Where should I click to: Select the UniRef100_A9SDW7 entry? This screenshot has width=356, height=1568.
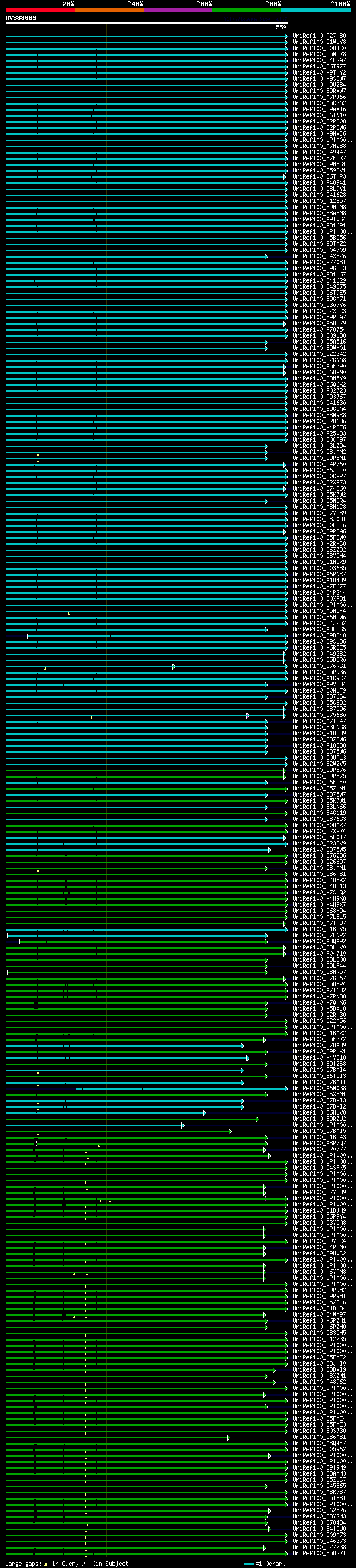[319, 78]
